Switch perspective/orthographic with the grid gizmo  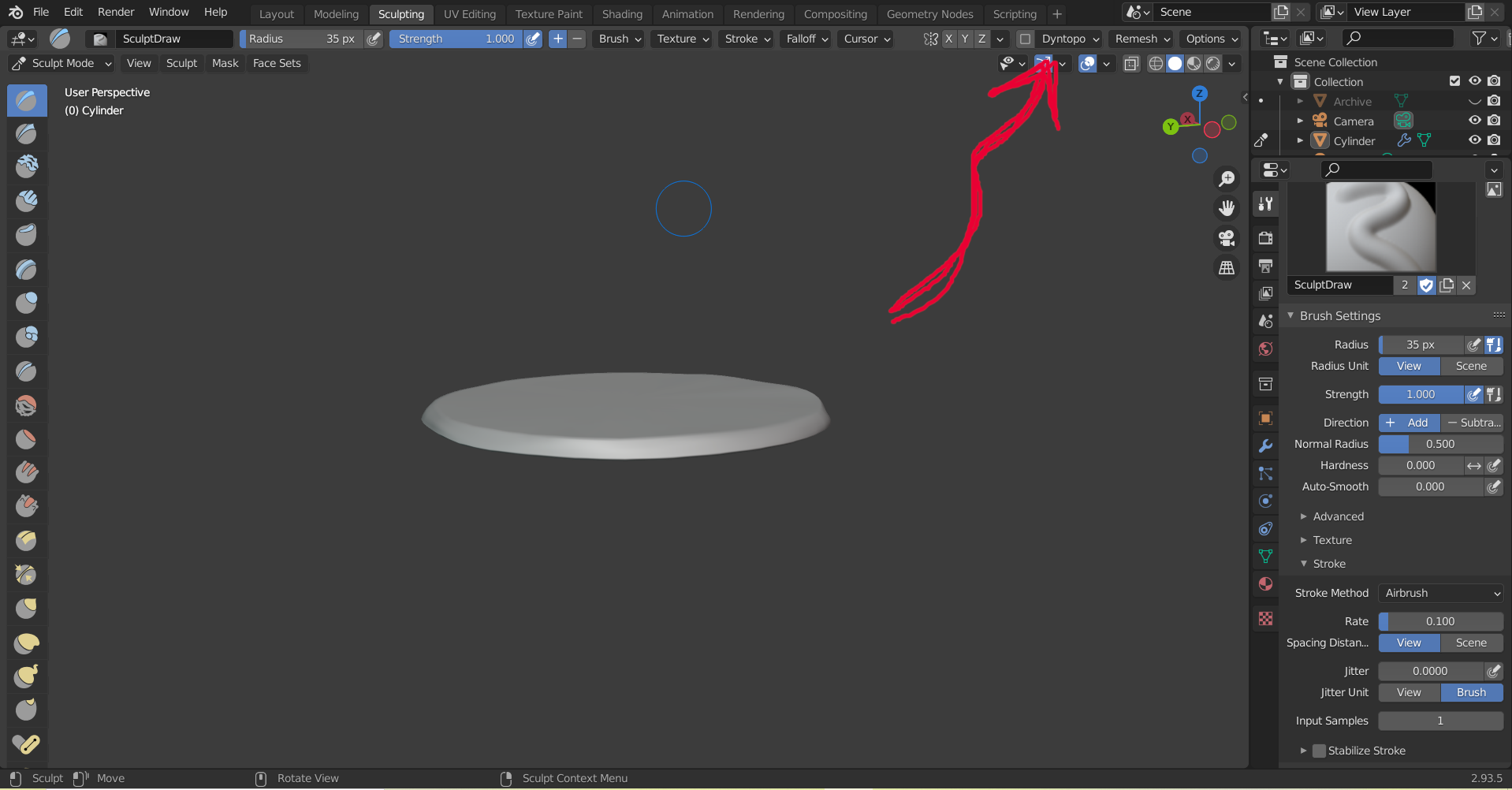[1227, 268]
